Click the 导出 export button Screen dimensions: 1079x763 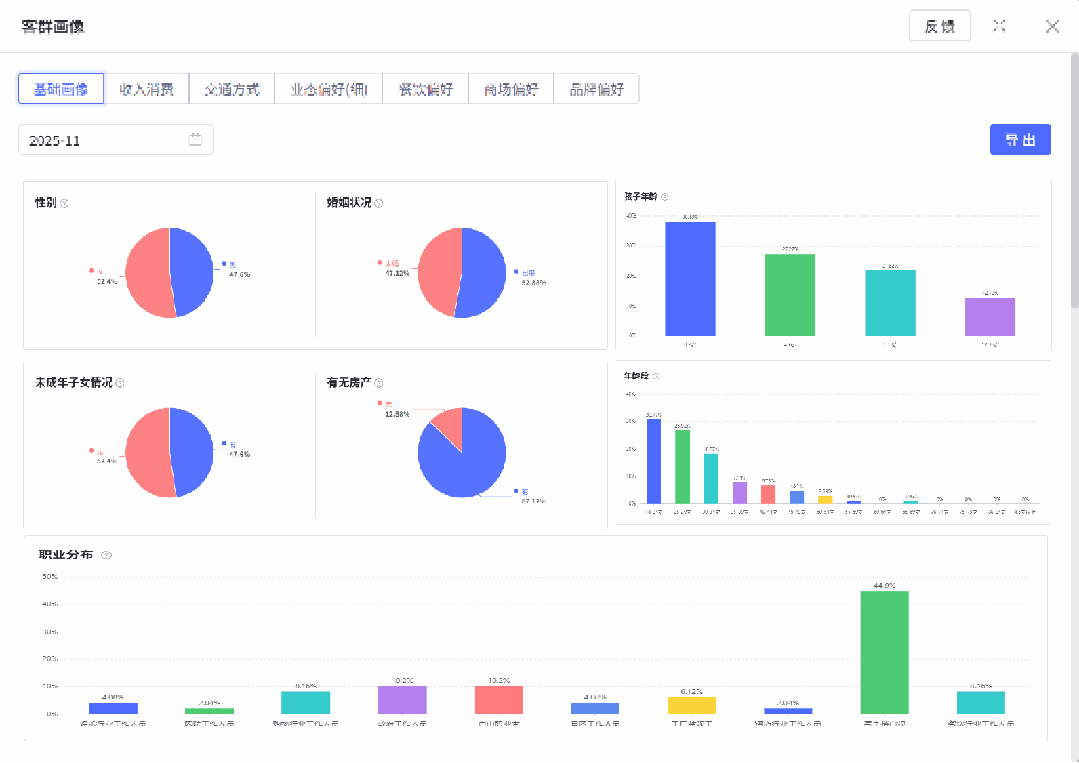(x=1020, y=140)
